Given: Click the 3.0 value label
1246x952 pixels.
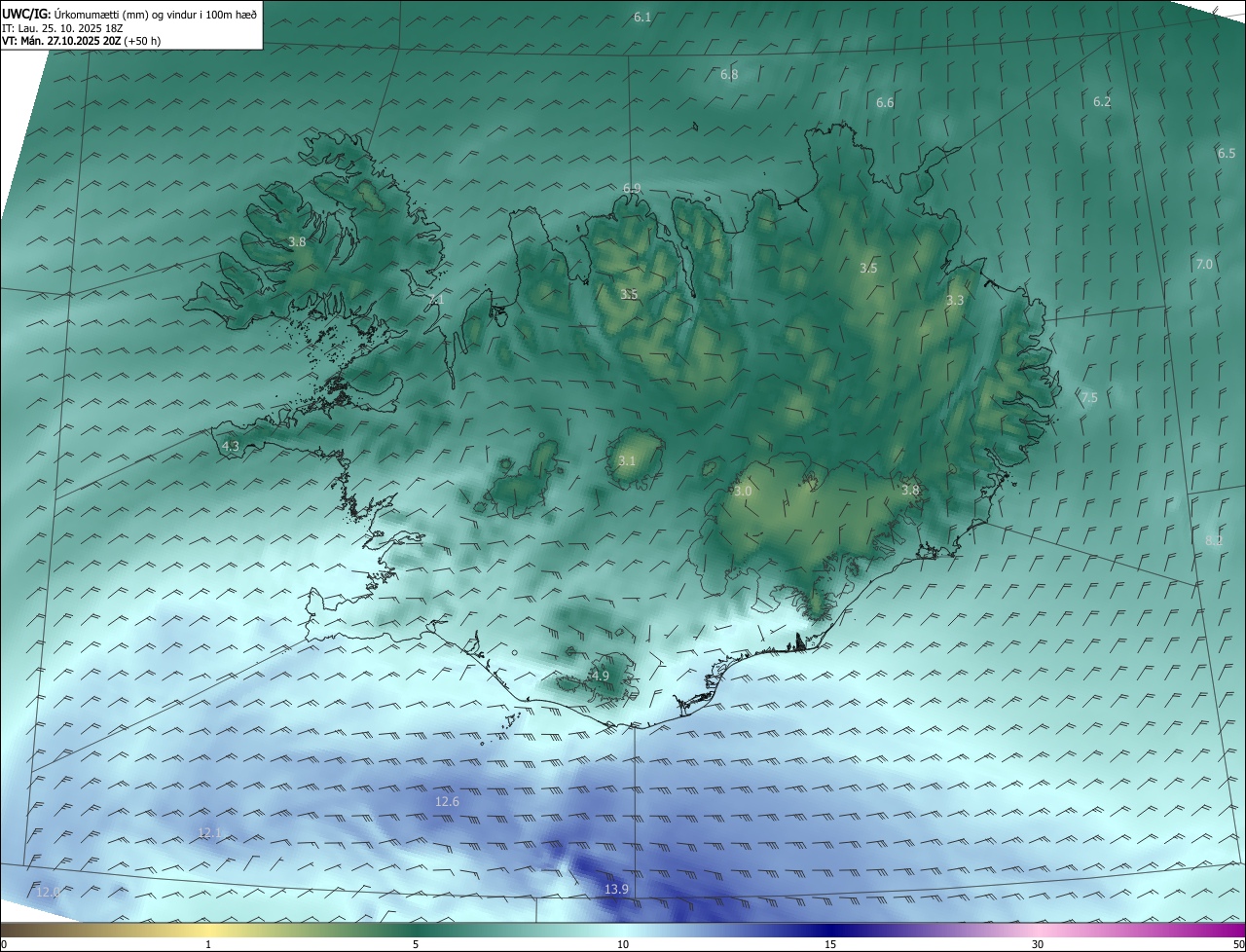Looking at the screenshot, I should pyautogui.click(x=743, y=492).
